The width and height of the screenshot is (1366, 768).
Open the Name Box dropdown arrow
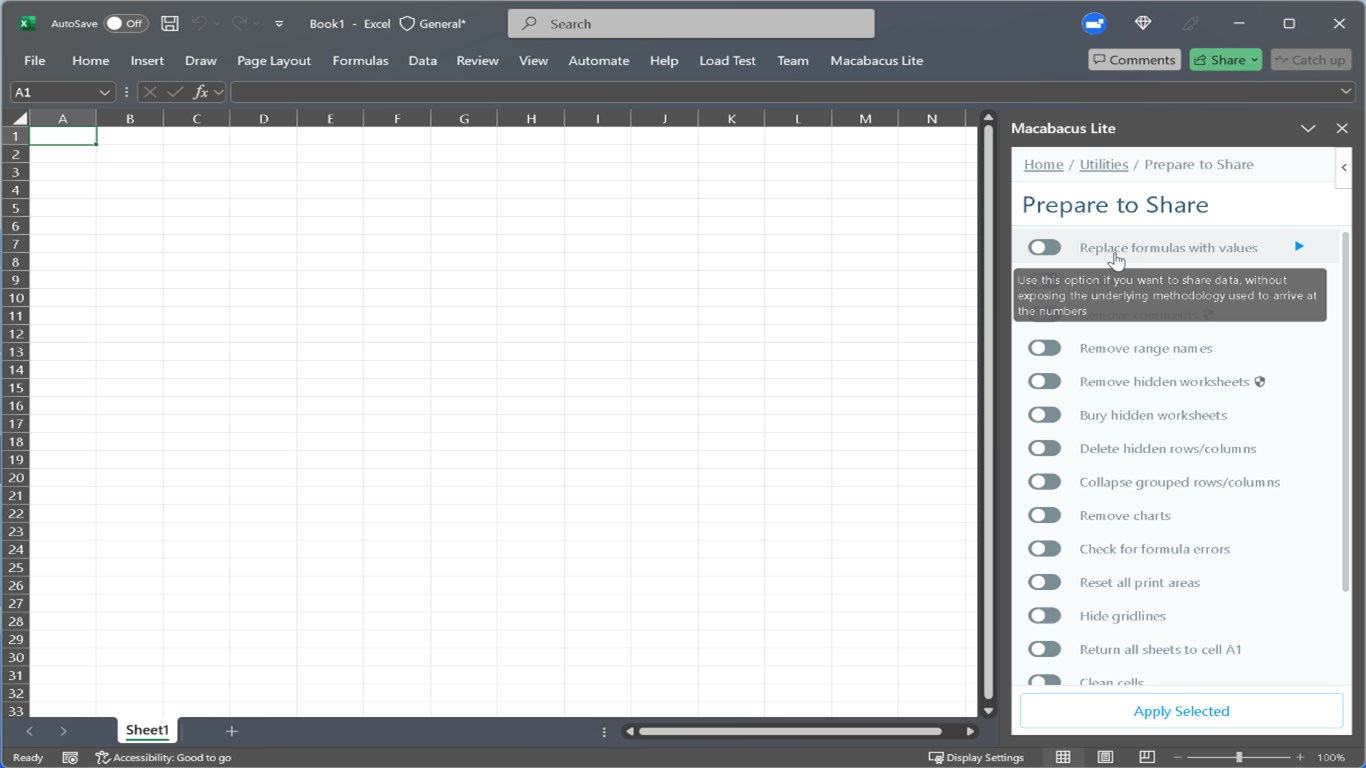pyautogui.click(x=104, y=92)
